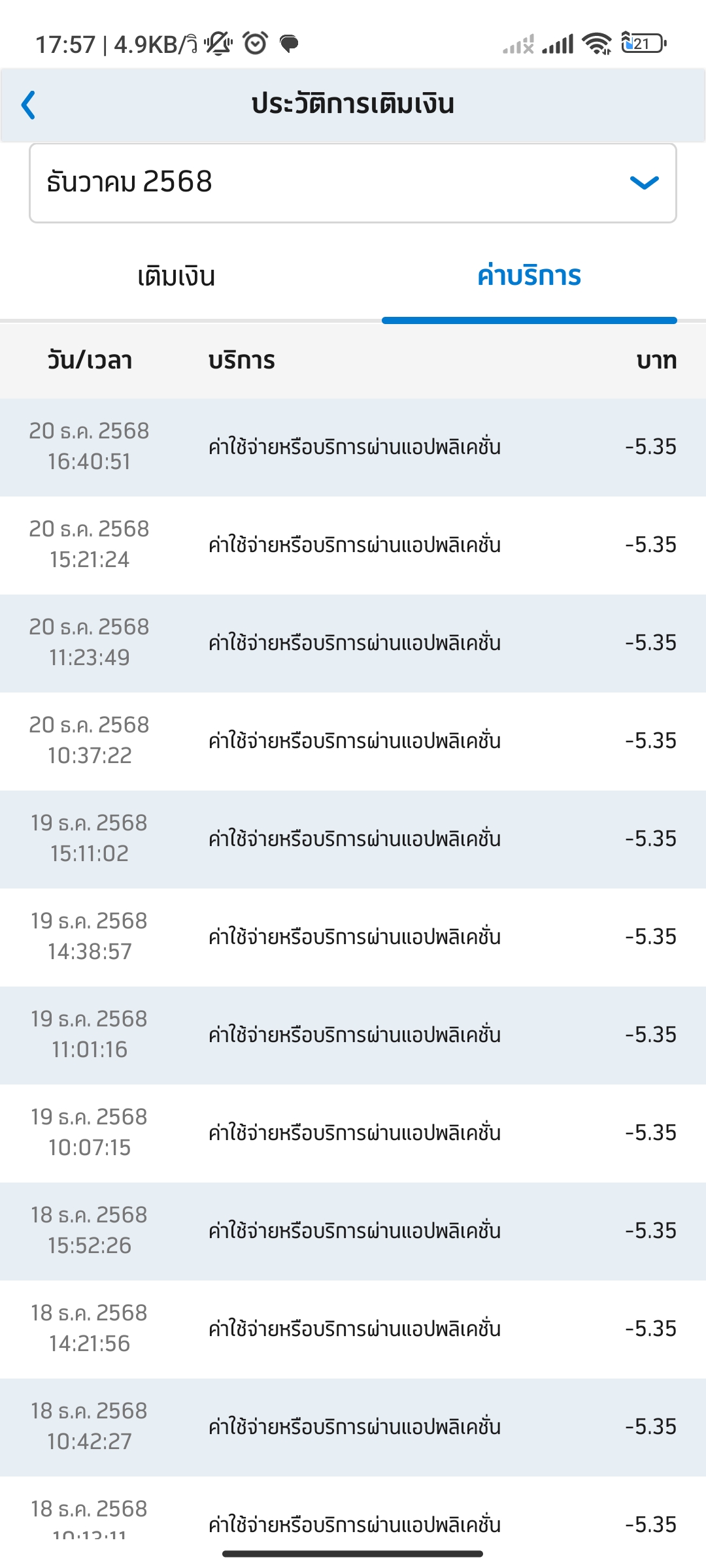
Task: Tap the บริการ column header
Action: pos(242,361)
